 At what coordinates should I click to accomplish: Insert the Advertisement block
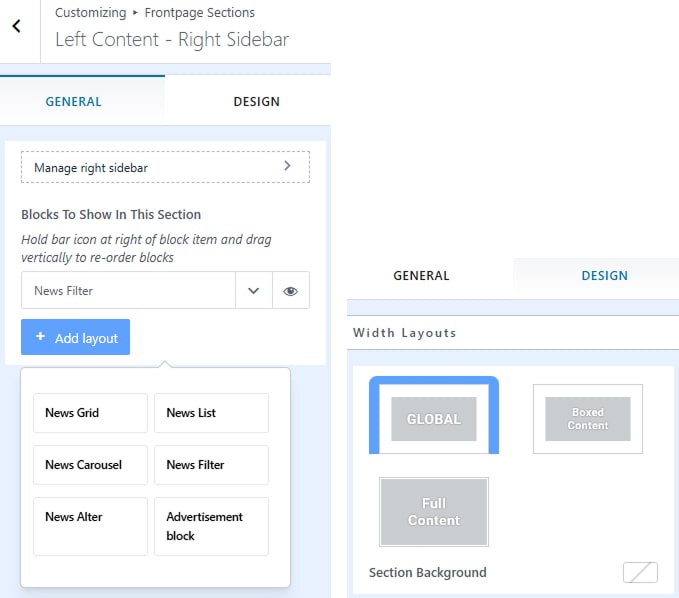tap(211, 526)
